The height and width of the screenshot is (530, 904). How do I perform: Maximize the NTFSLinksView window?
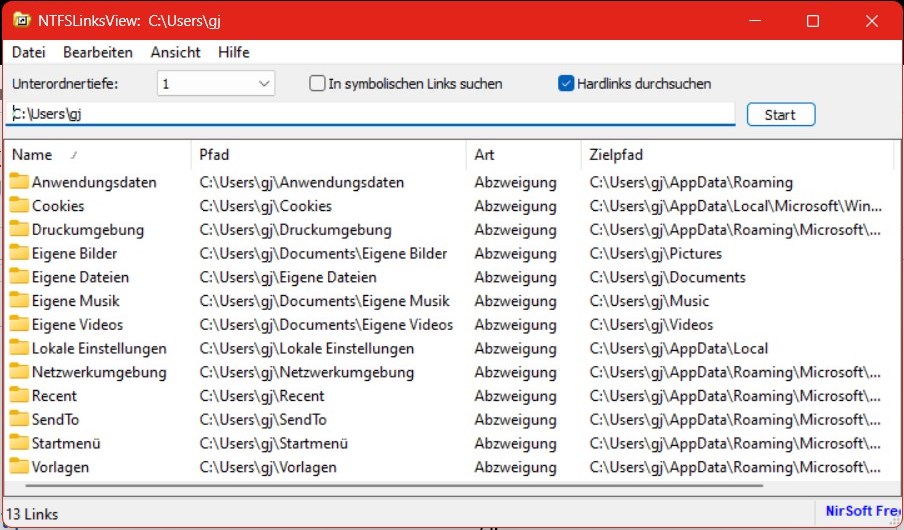813,21
